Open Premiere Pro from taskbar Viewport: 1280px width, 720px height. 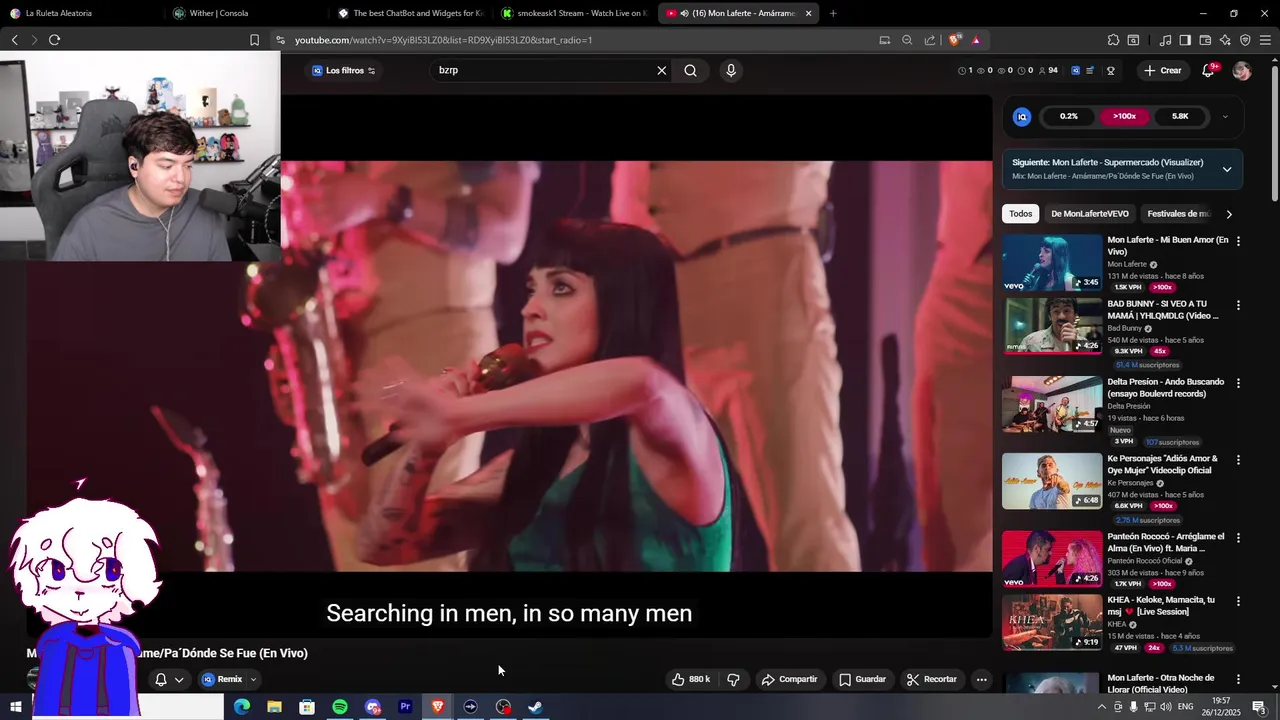click(405, 707)
